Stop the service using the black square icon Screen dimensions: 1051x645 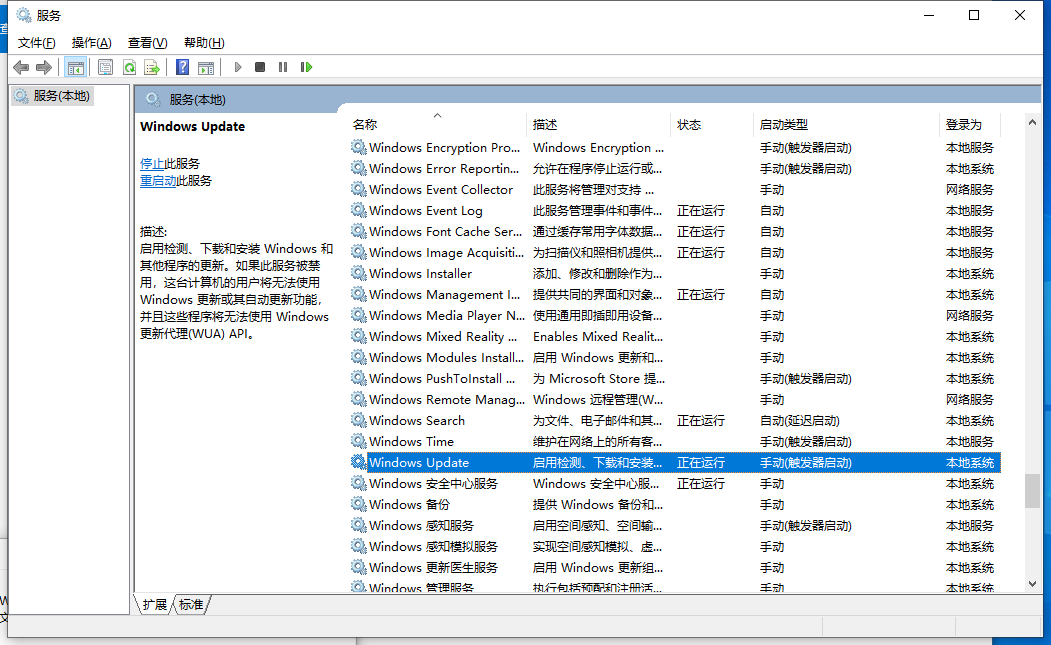(x=259, y=67)
